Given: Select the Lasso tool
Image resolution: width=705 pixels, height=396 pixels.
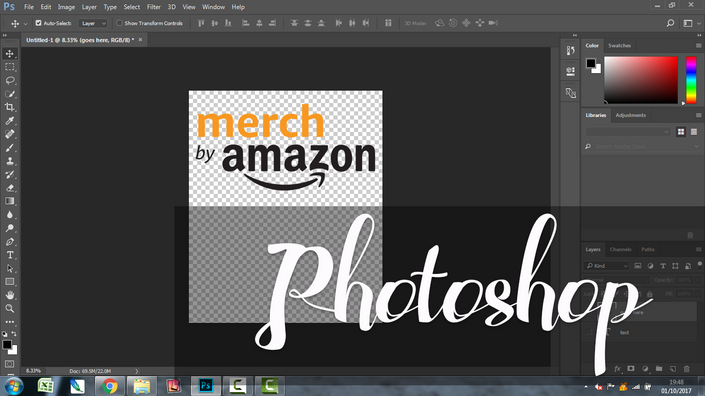Looking at the screenshot, I should pyautogui.click(x=9, y=80).
